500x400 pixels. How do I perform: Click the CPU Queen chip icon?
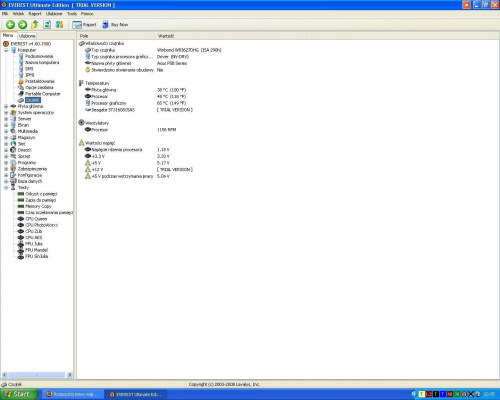tap(21, 219)
